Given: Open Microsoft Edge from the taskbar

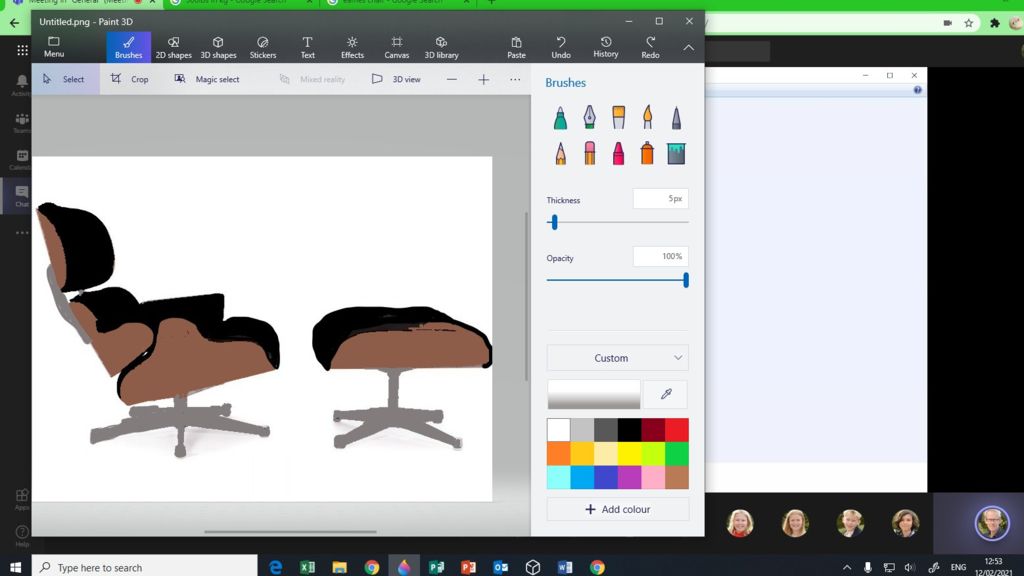Looking at the screenshot, I should [x=276, y=567].
